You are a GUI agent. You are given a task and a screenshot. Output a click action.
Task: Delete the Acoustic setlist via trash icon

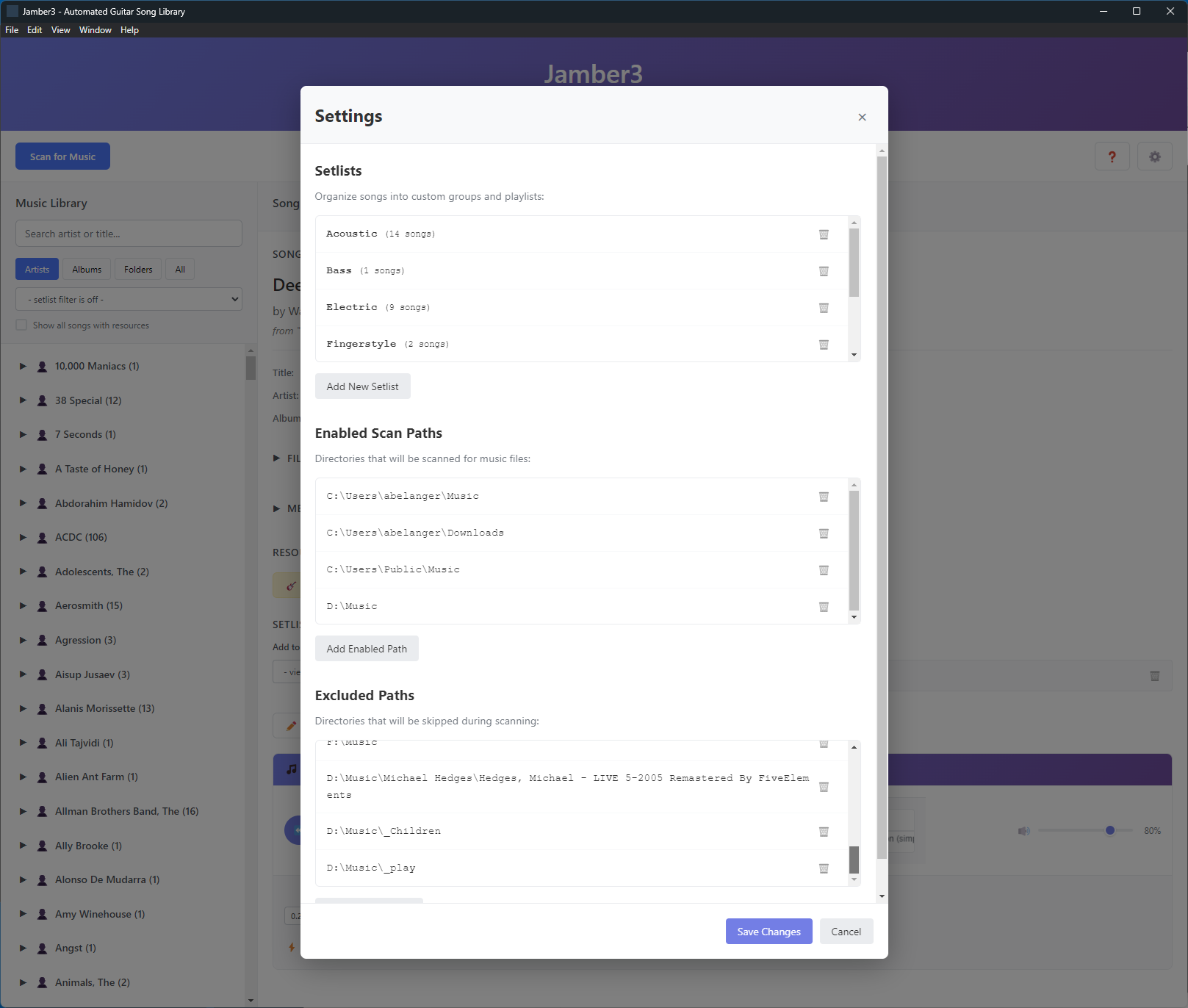tap(824, 234)
